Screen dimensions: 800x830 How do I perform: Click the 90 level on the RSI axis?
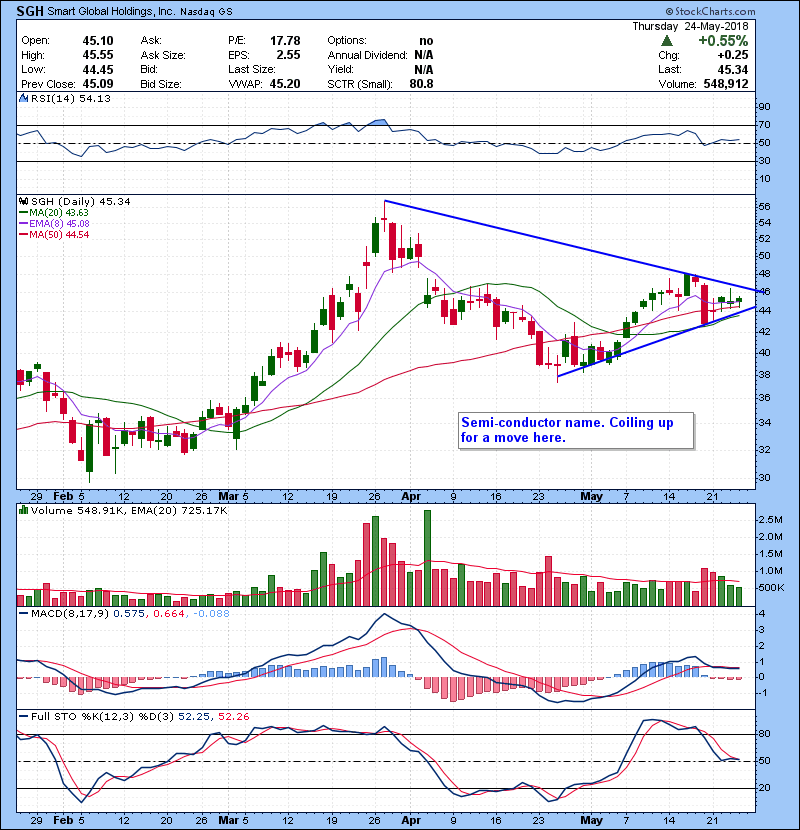pyautogui.click(x=764, y=106)
